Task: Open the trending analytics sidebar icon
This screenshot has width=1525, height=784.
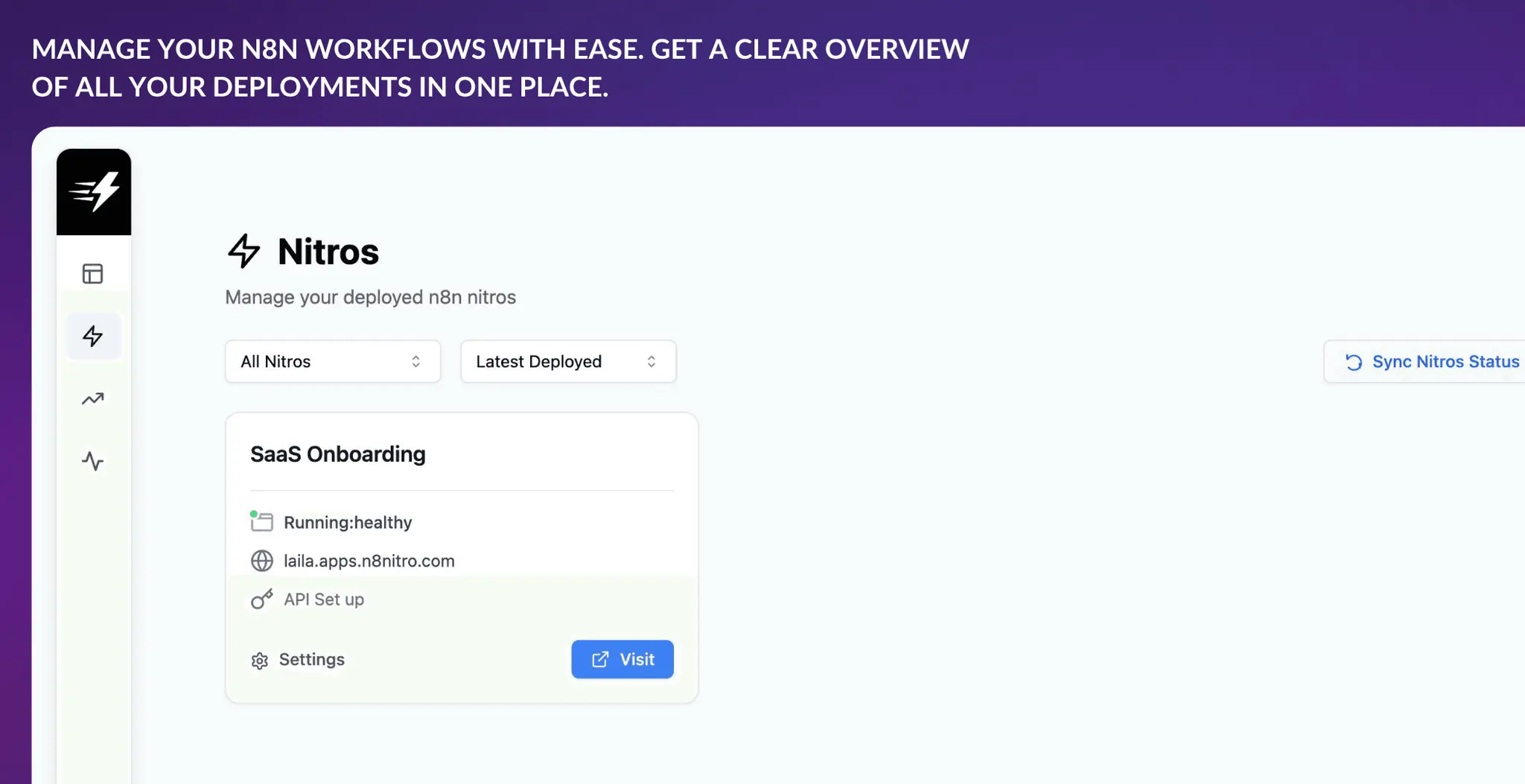Action: (92, 399)
